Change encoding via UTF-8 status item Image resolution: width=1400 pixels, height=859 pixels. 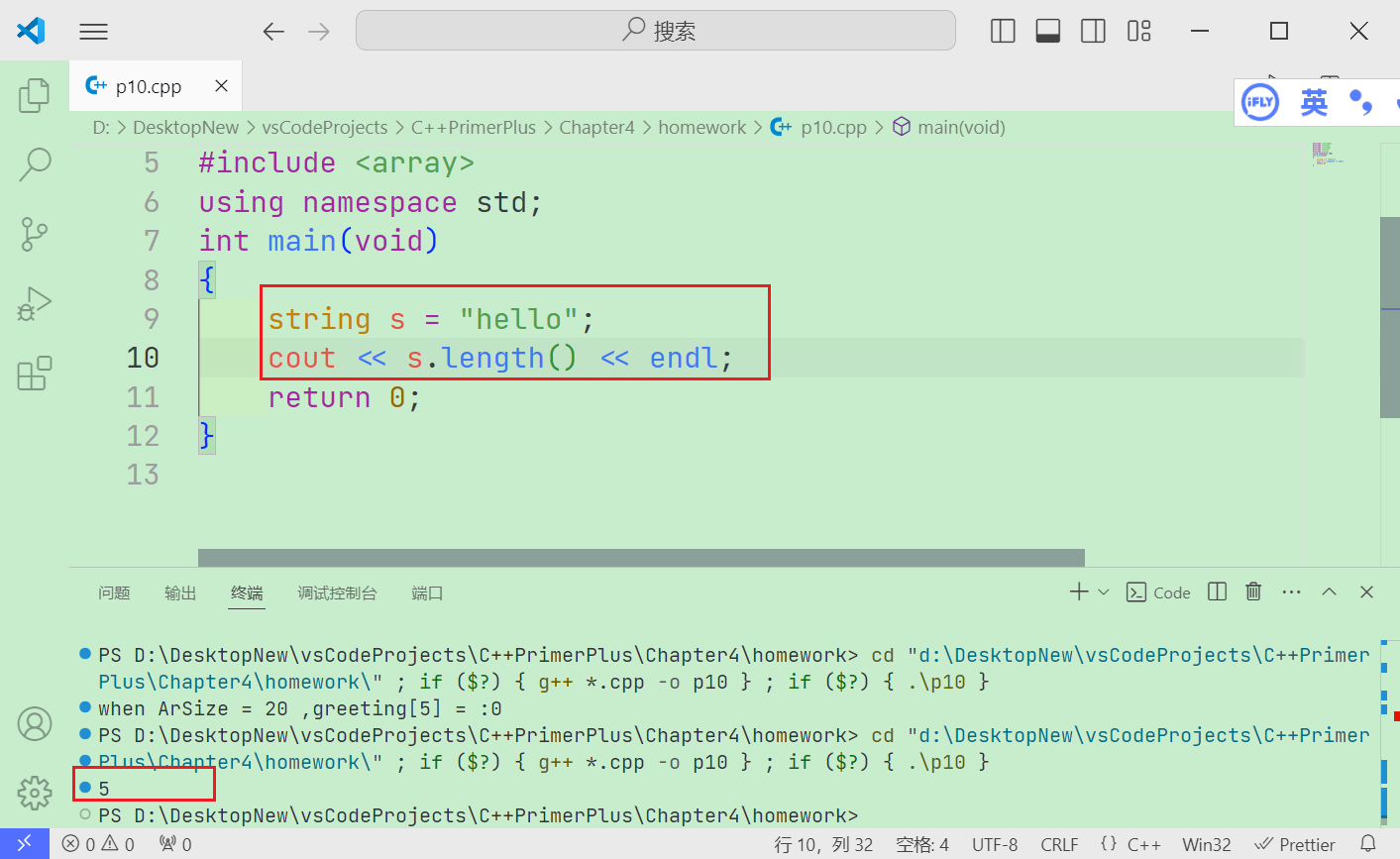[995, 844]
